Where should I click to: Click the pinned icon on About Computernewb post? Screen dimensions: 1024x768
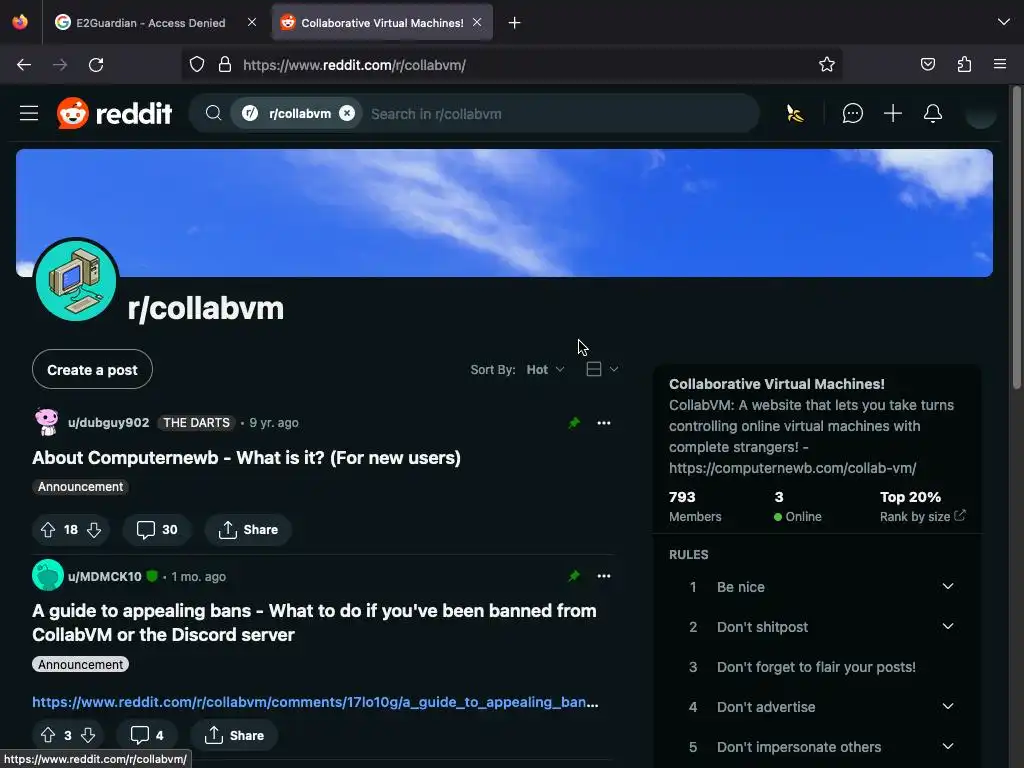pos(574,423)
